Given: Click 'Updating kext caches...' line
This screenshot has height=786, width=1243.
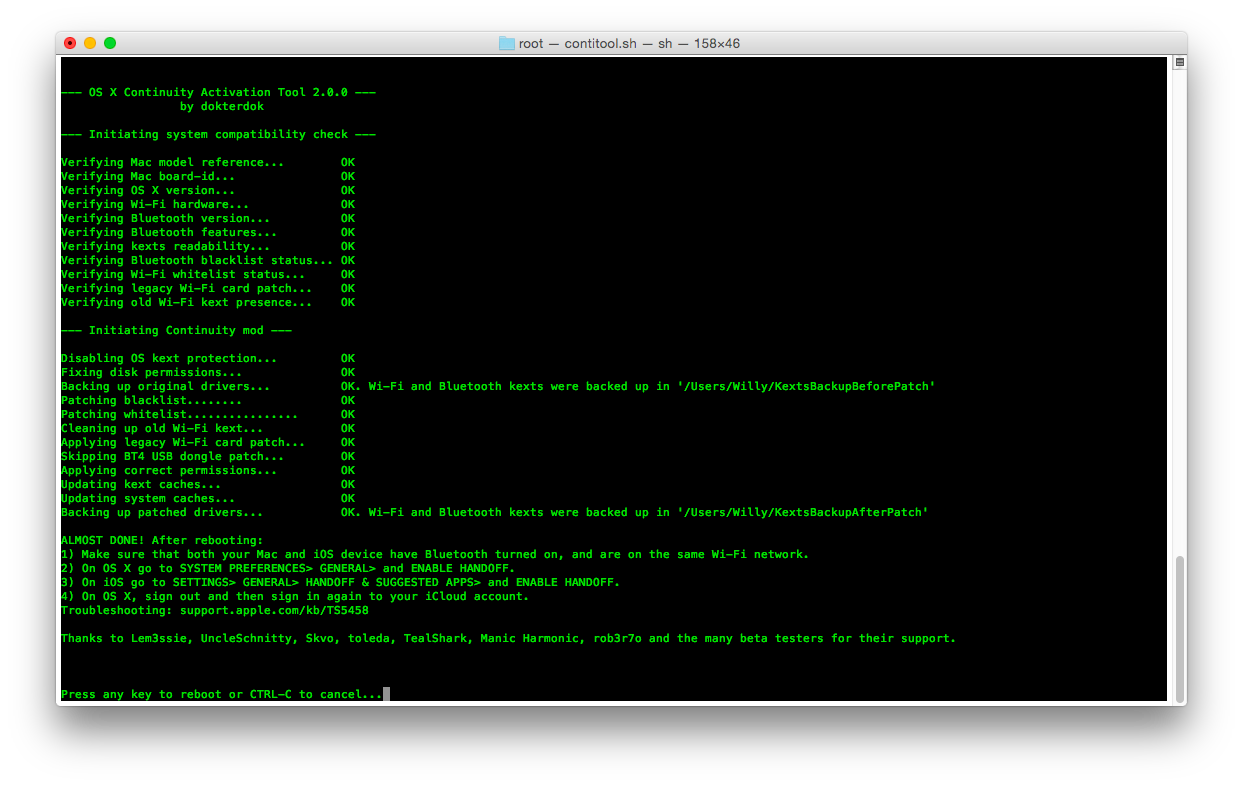Looking at the screenshot, I should point(208,484).
